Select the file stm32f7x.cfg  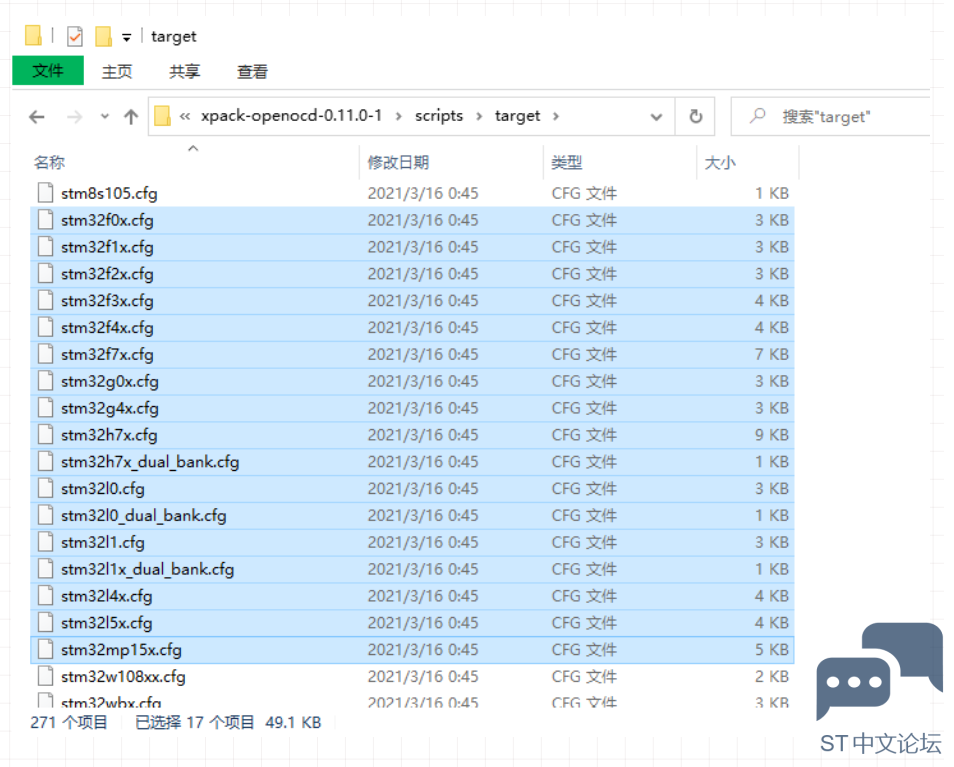pos(413,354)
